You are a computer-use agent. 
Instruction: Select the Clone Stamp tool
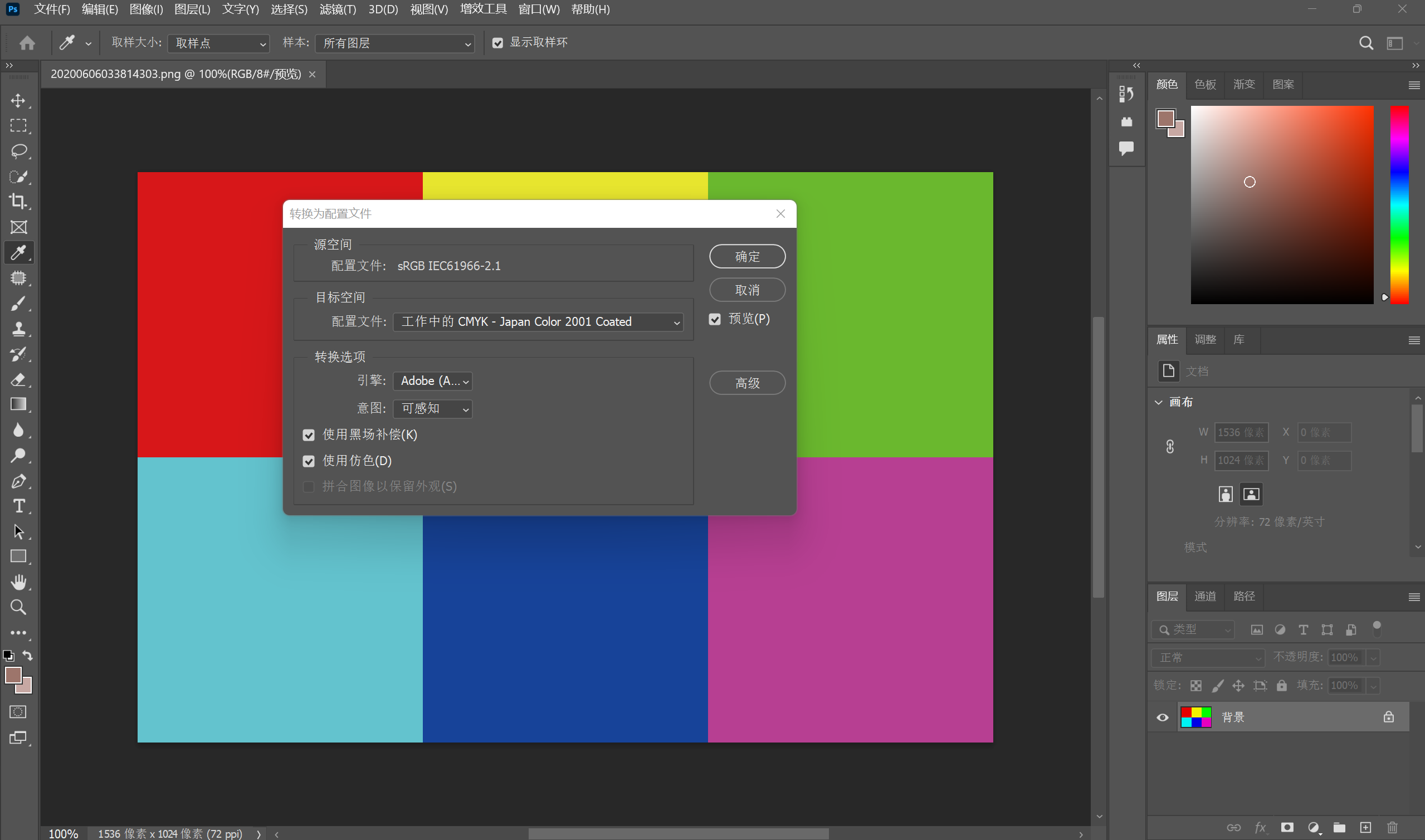pos(18,328)
